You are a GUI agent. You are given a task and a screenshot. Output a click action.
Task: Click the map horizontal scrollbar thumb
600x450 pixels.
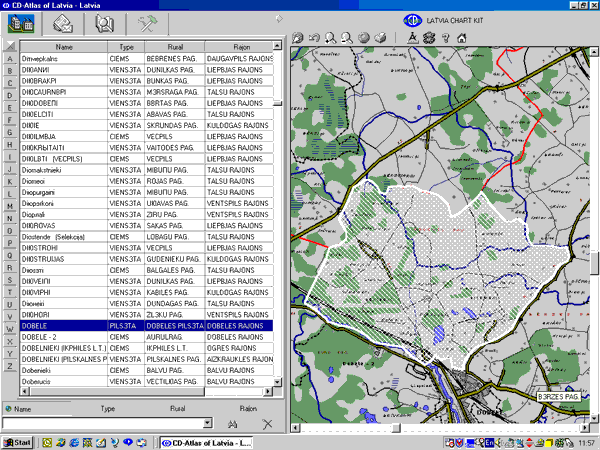(x=396, y=428)
